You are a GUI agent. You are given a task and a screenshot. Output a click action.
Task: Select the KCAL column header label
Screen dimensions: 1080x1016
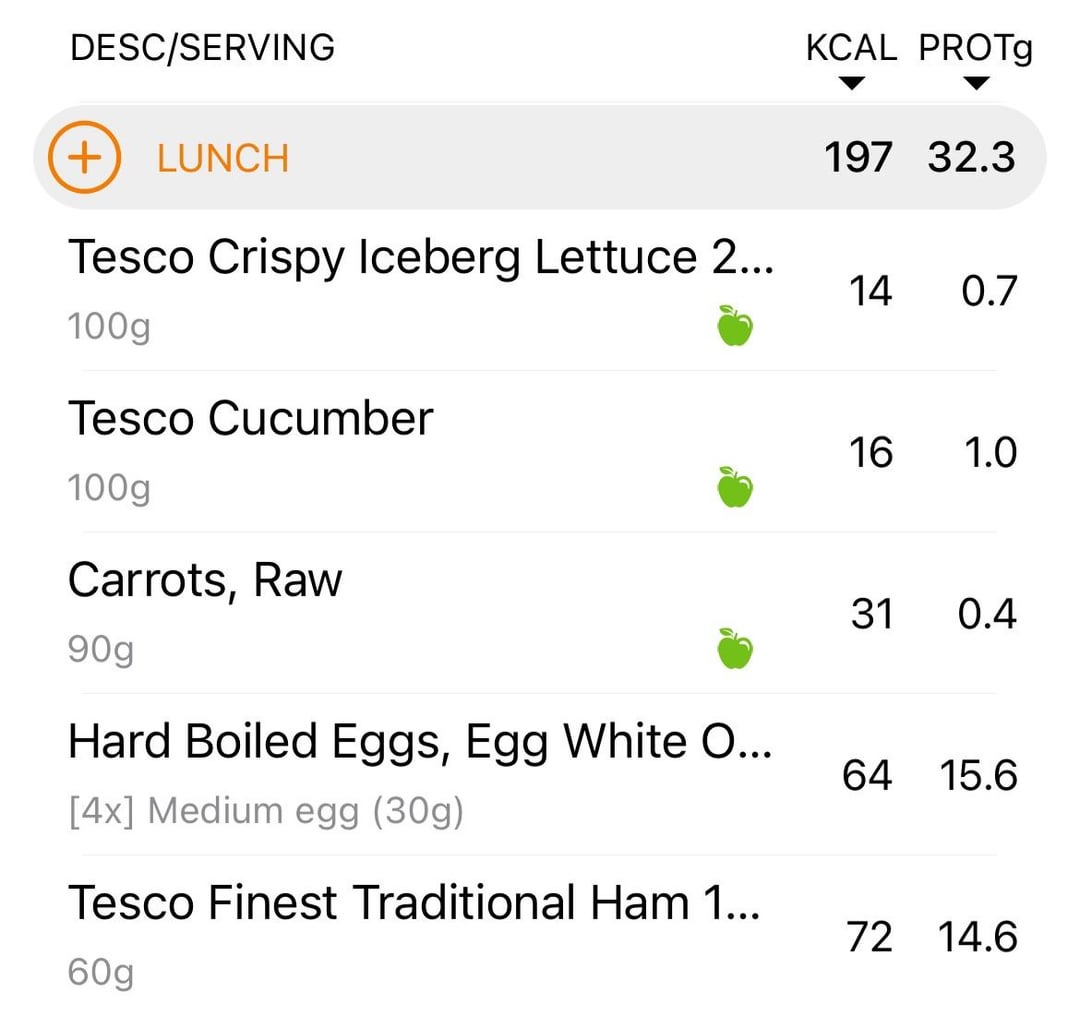[851, 48]
